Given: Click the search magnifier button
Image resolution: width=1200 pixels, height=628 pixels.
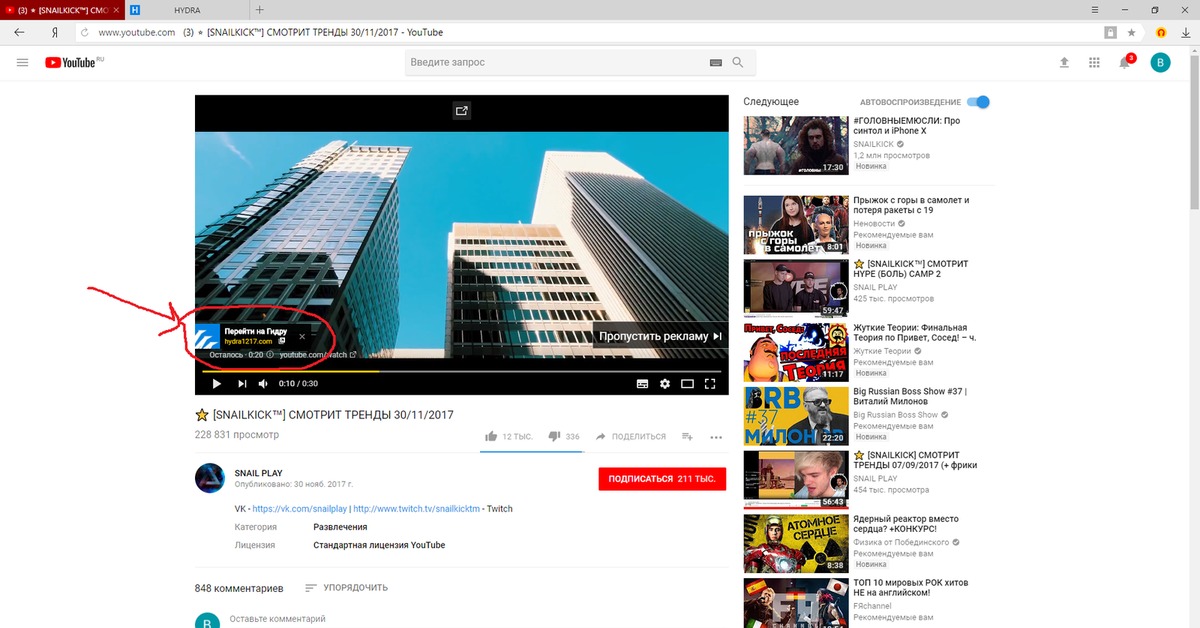Looking at the screenshot, I should 738,63.
